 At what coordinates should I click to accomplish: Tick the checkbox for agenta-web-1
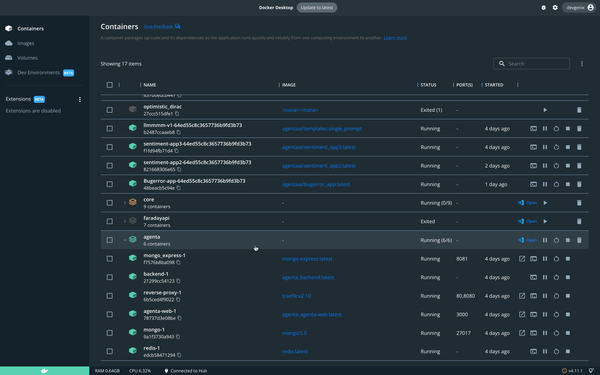pos(110,314)
